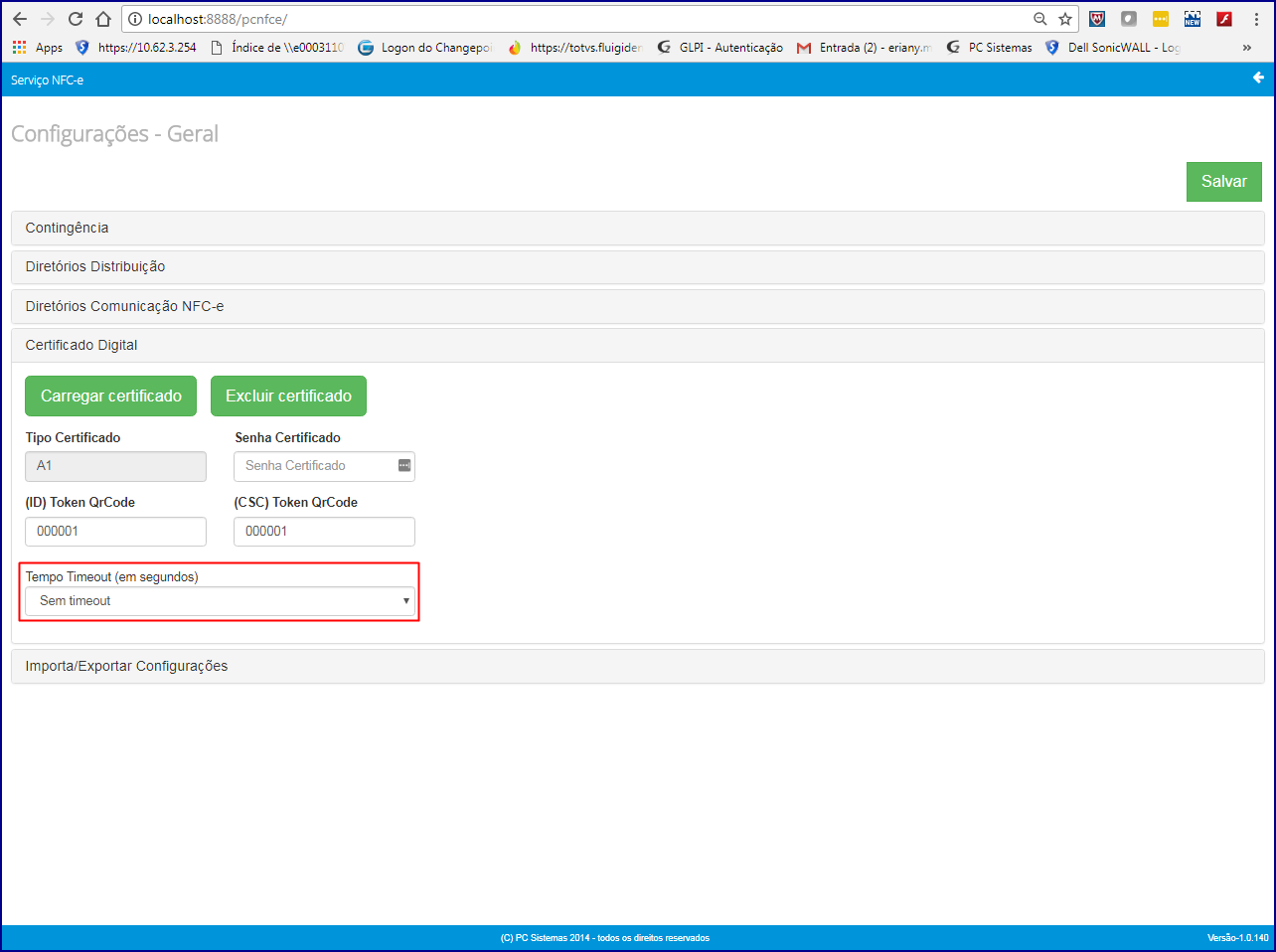Open the Índice de \\e0003110 bookmark
The width and height of the screenshot is (1276, 952).
[x=277, y=48]
